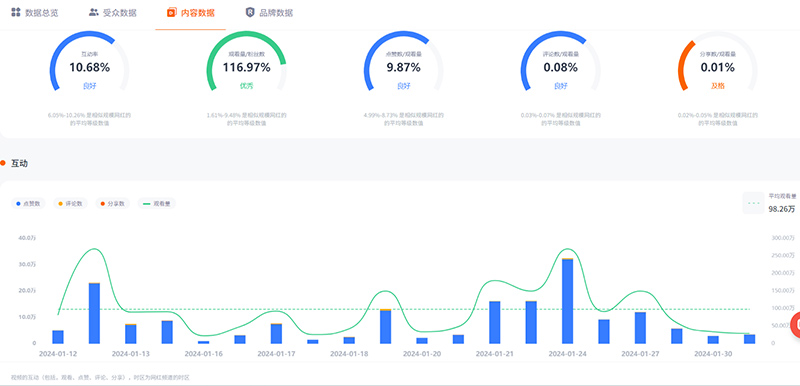
Task: Click the people icon beside 受众数据
Action: pyautogui.click(x=93, y=12)
